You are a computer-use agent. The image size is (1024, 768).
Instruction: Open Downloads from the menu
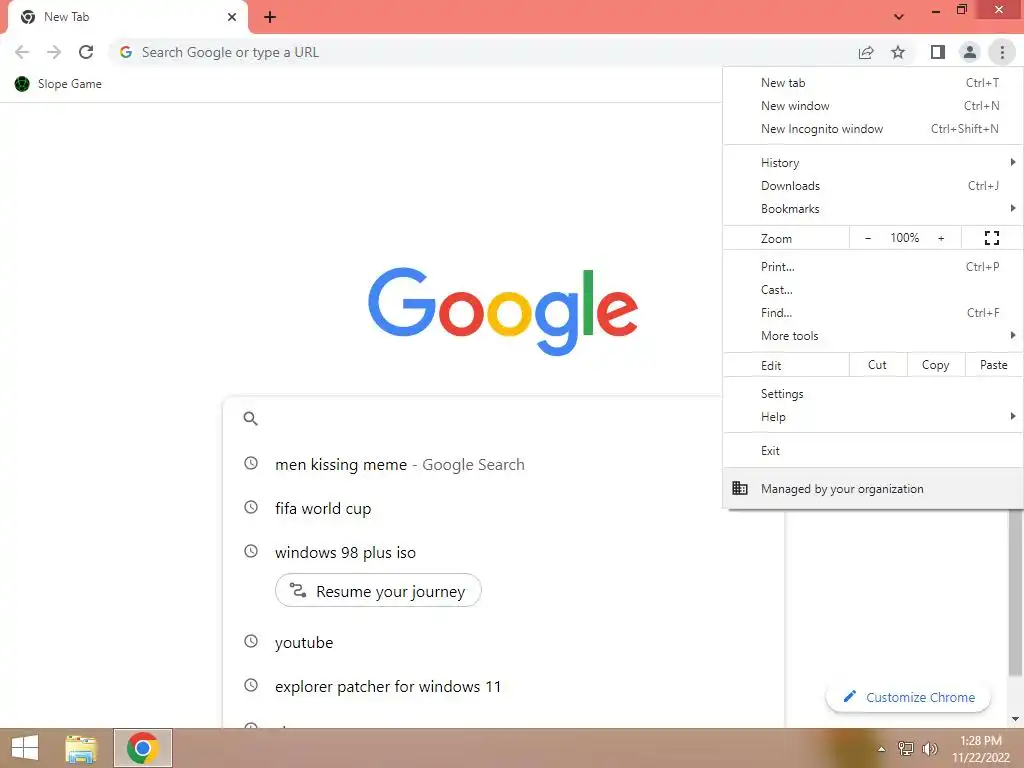(x=872, y=185)
